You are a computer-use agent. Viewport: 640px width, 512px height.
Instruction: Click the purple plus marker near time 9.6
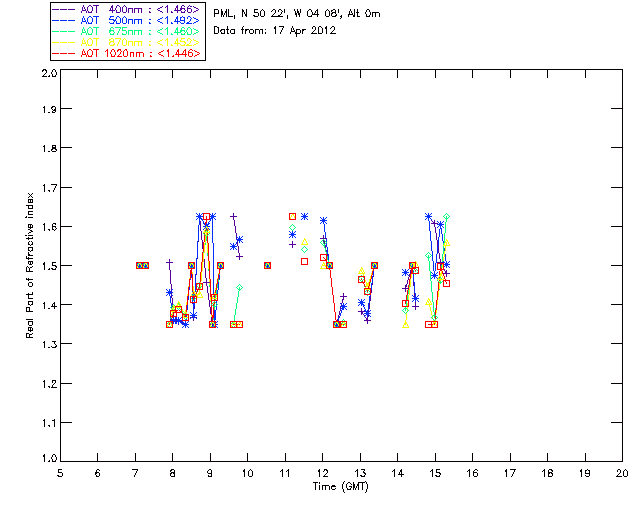coord(233,217)
